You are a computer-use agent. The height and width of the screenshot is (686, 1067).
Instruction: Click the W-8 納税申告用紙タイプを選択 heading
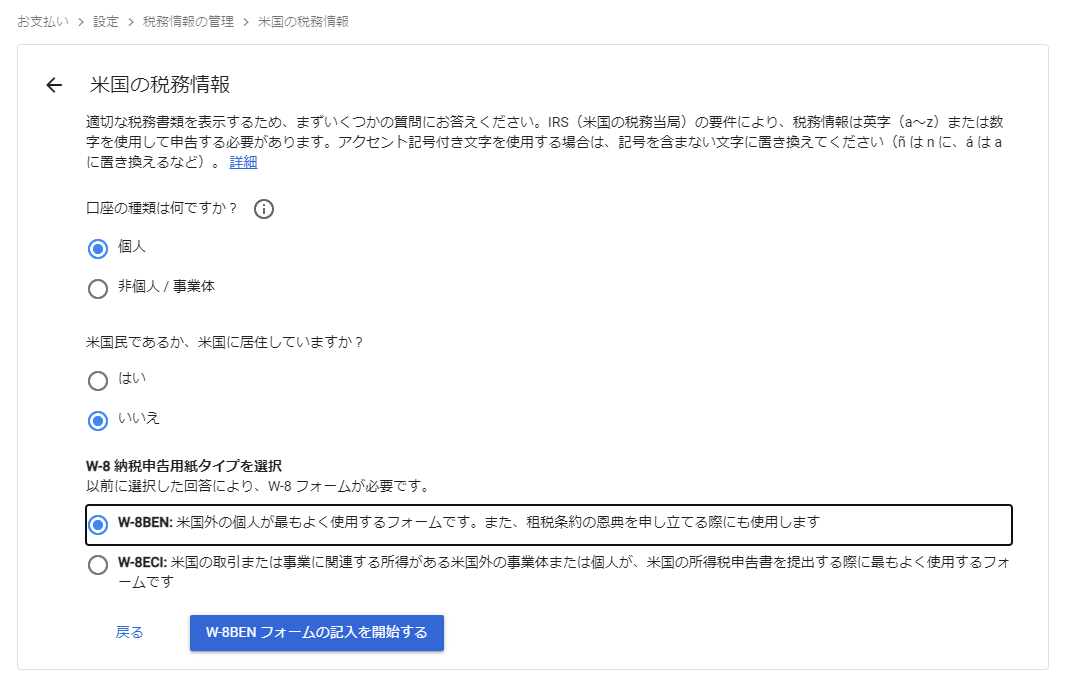(184, 466)
